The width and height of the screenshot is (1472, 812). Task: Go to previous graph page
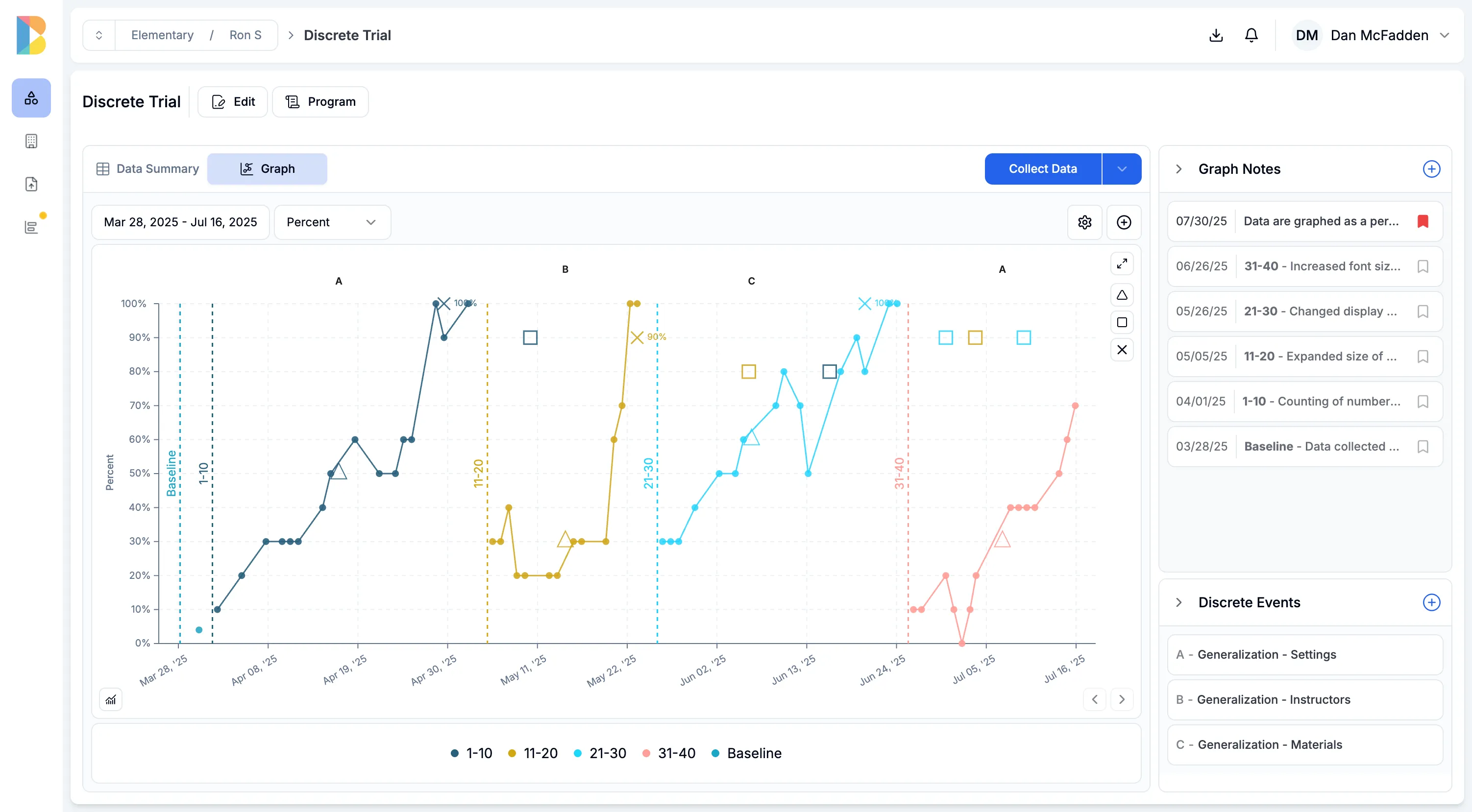(1095, 699)
